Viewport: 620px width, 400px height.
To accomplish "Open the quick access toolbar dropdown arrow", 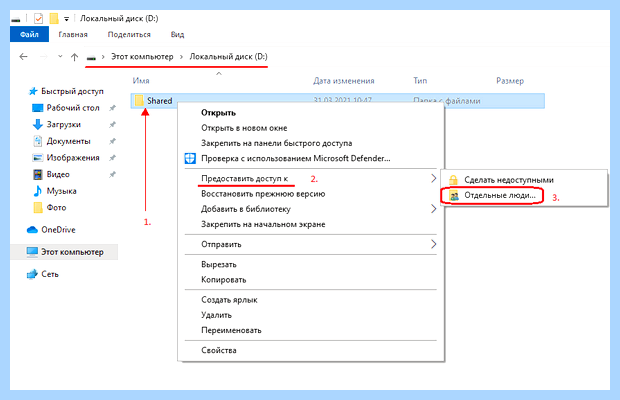I will [x=66, y=19].
